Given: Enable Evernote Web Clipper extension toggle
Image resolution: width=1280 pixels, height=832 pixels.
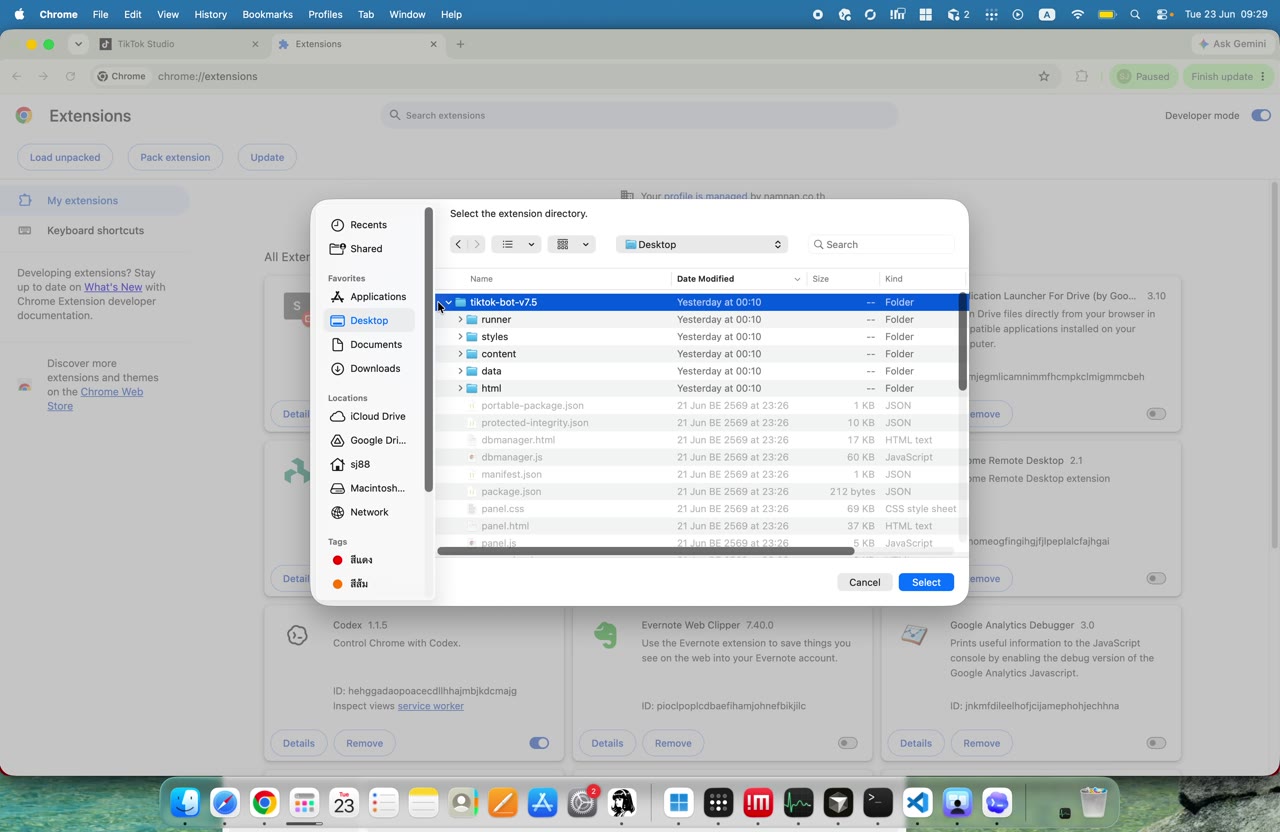Looking at the screenshot, I should tap(848, 743).
